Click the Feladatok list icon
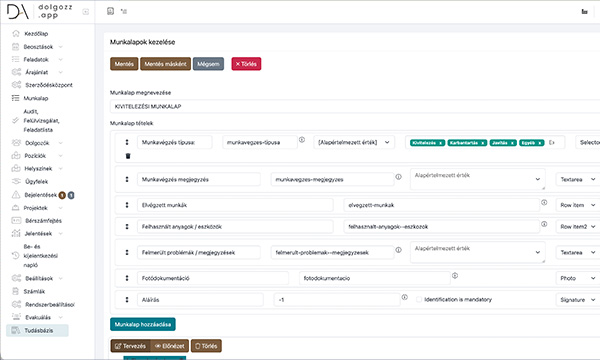This screenshot has height=360, width=600. 15,59
